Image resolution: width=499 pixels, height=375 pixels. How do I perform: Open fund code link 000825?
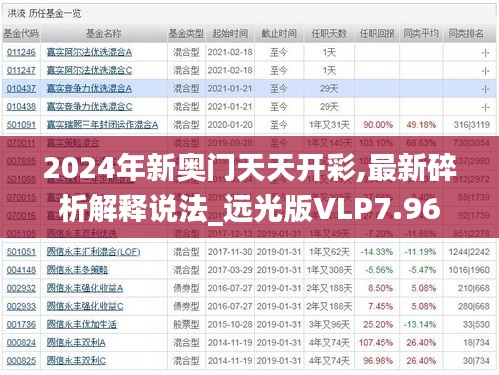point(21,361)
